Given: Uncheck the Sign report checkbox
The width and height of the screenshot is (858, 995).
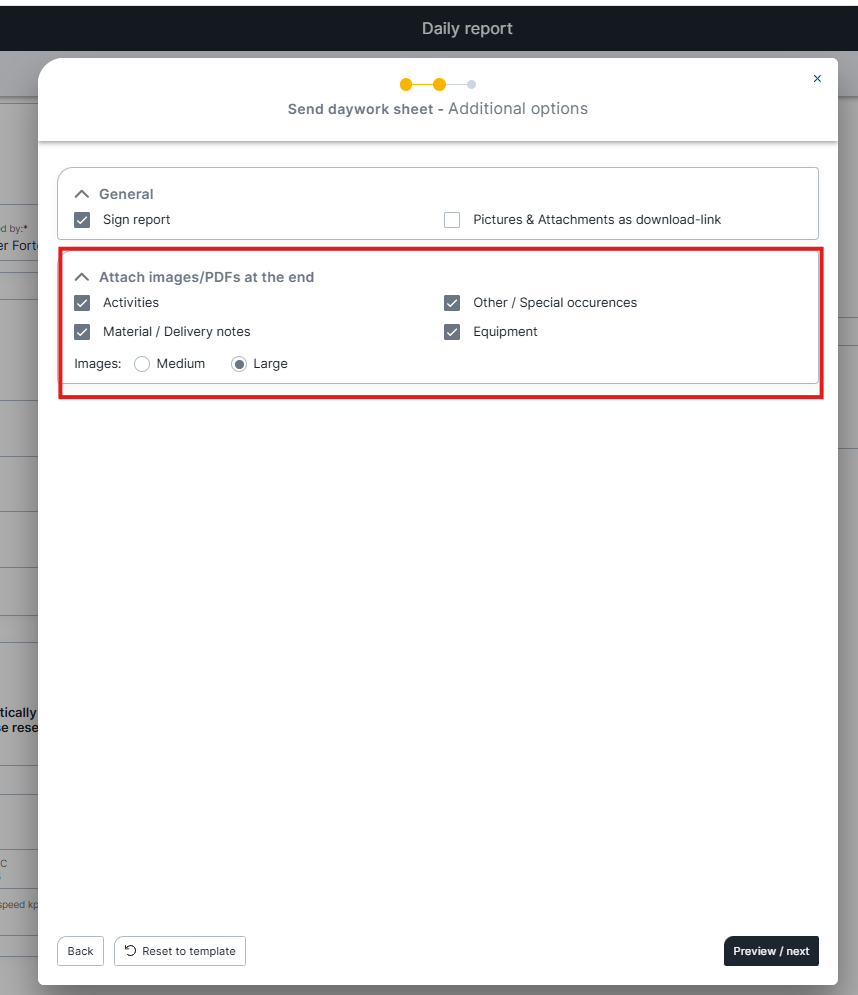Looking at the screenshot, I should click(x=82, y=220).
